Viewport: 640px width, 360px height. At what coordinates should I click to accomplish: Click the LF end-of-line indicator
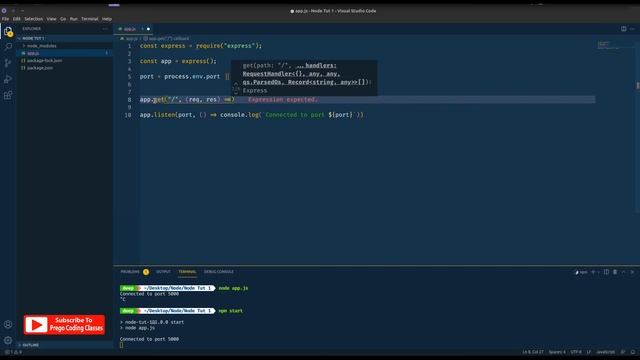pyautogui.click(x=589, y=352)
